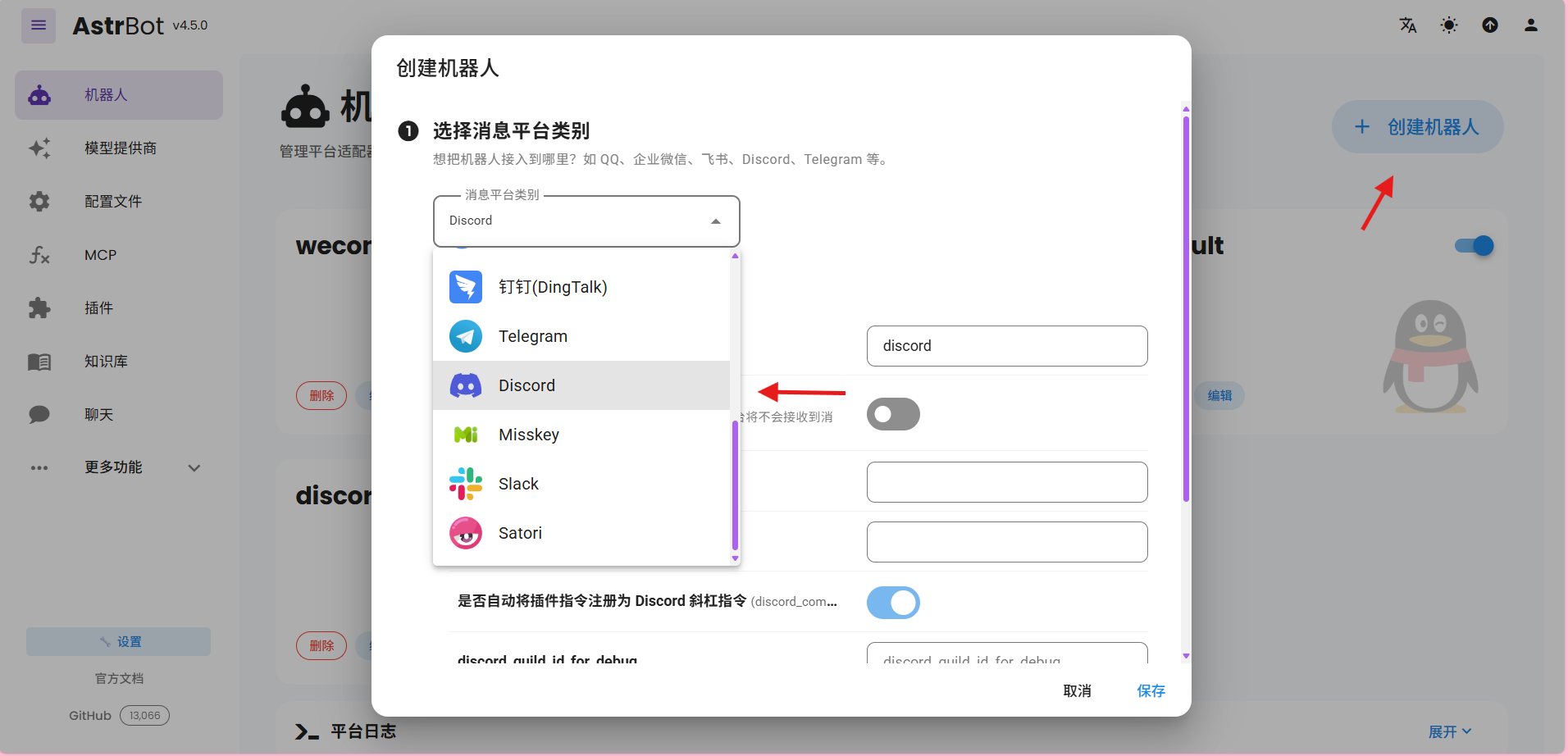Collapse the 更多功能 sidebar expander

point(194,467)
